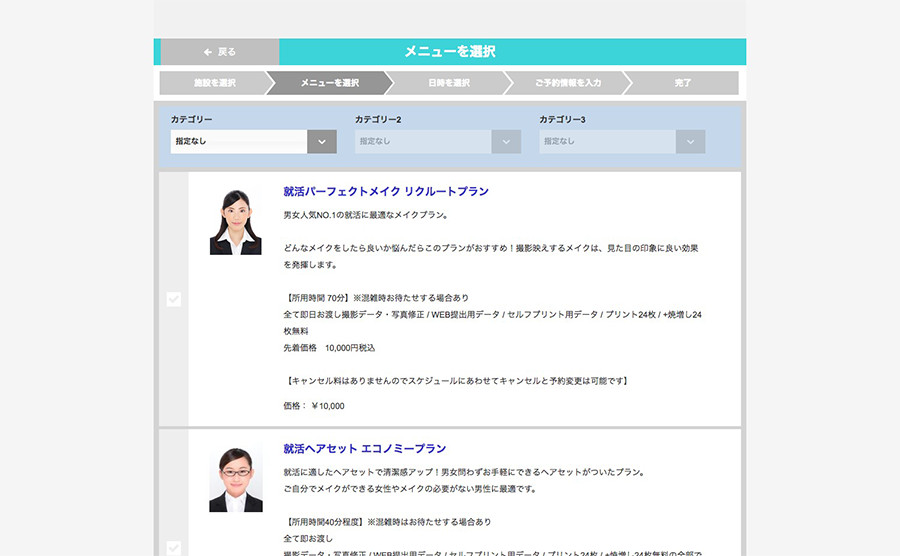900x556 pixels.
Task: Switch to the ご予約情報を入力 step
Action: coord(567,83)
